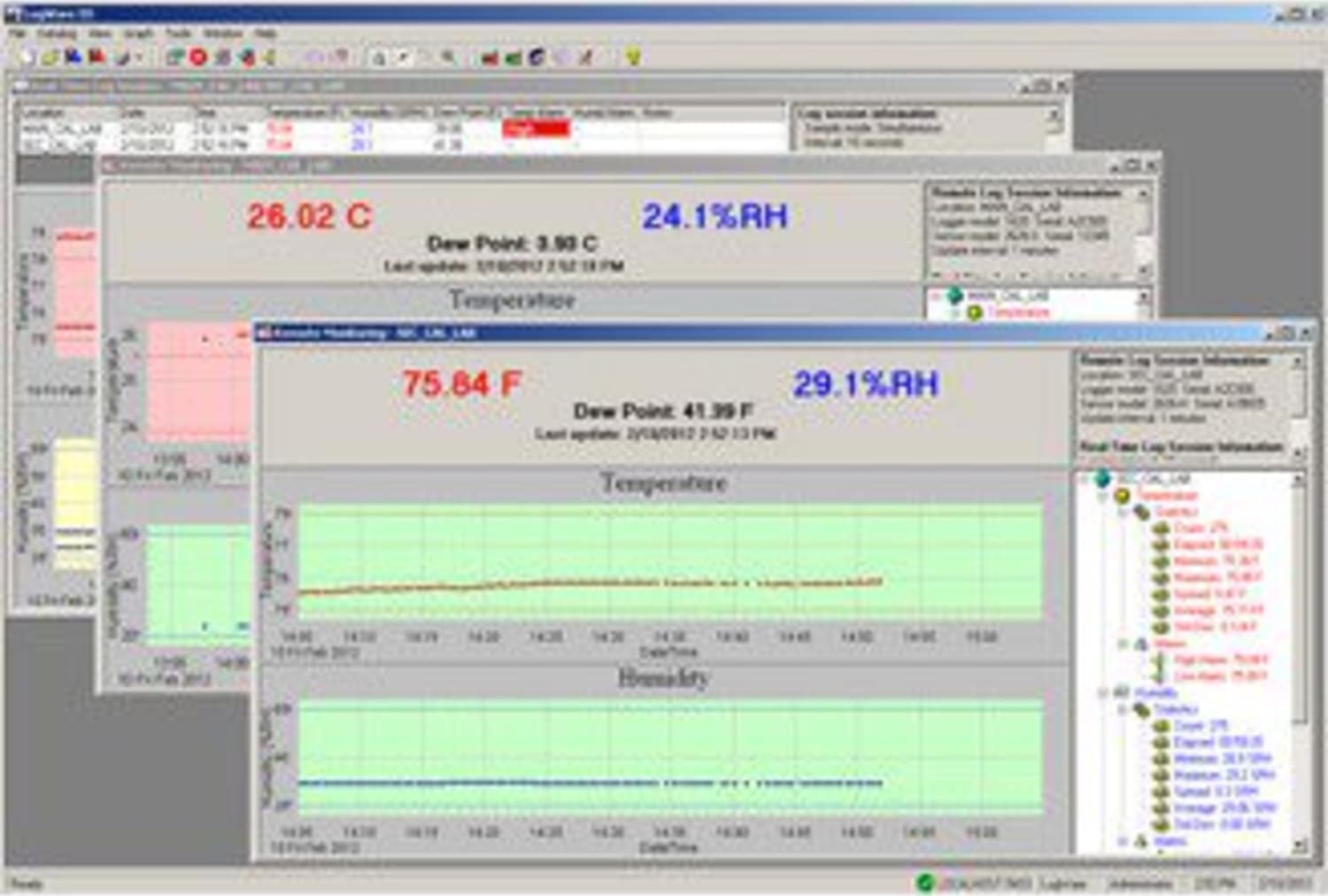Click the green status check icon in status bar
The image size is (1328, 896).
[925, 882]
